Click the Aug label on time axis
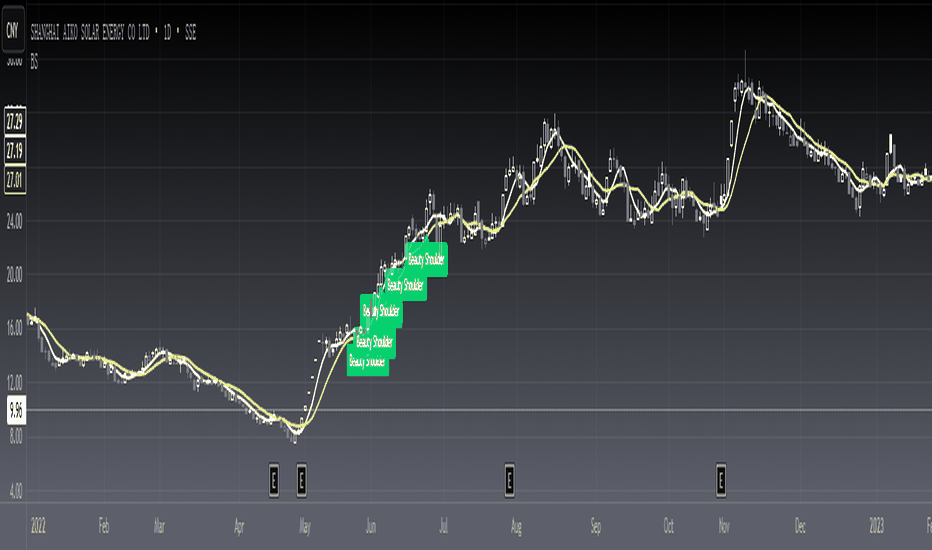This screenshot has height=550, width=932. (x=516, y=527)
